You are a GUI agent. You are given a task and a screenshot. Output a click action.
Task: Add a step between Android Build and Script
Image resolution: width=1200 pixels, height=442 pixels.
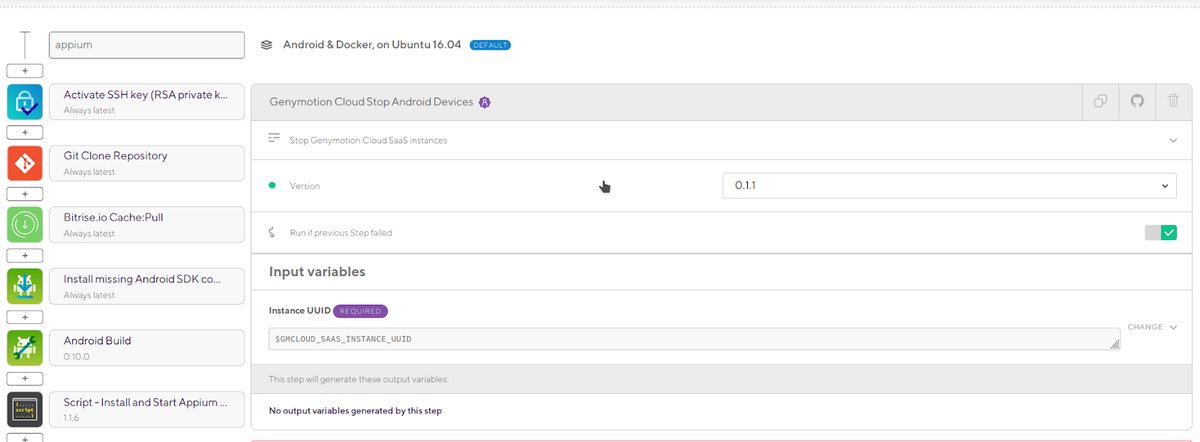coord(25,379)
